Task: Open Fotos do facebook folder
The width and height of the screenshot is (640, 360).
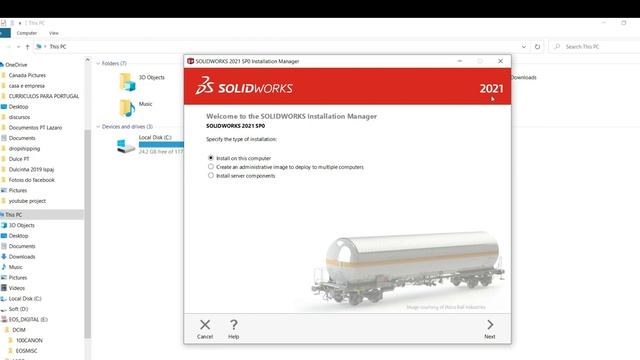Action: 31,180
